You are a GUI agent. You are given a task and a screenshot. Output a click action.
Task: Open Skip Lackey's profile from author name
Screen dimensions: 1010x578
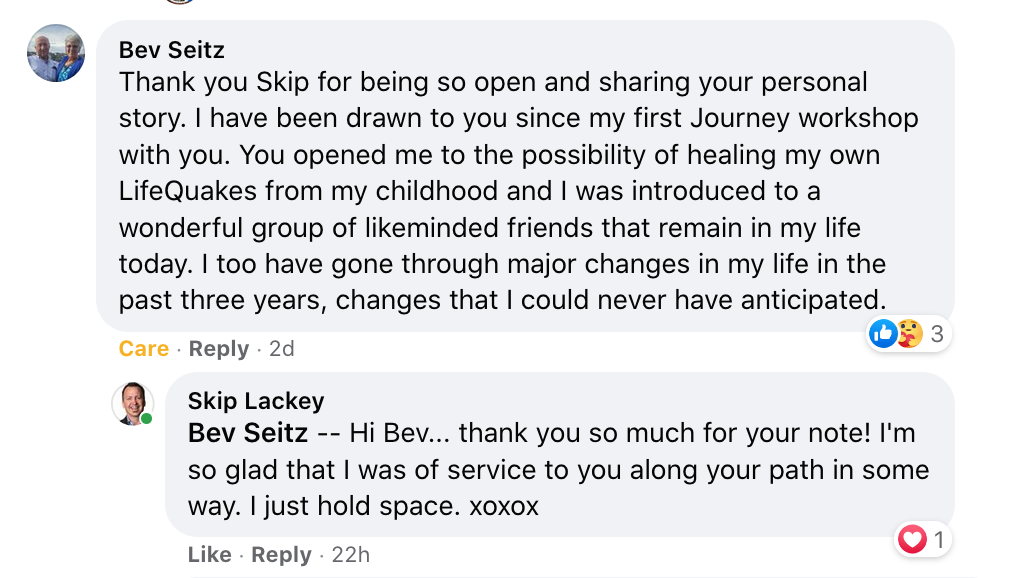coord(256,401)
